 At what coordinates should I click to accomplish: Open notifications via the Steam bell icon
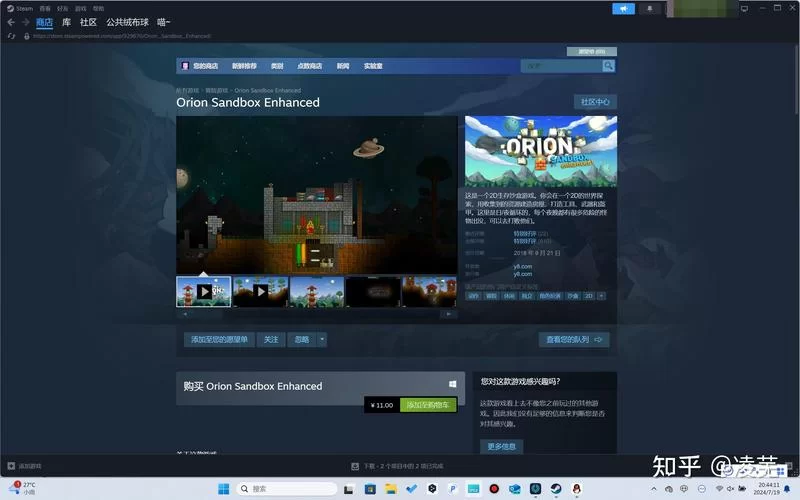(649, 9)
